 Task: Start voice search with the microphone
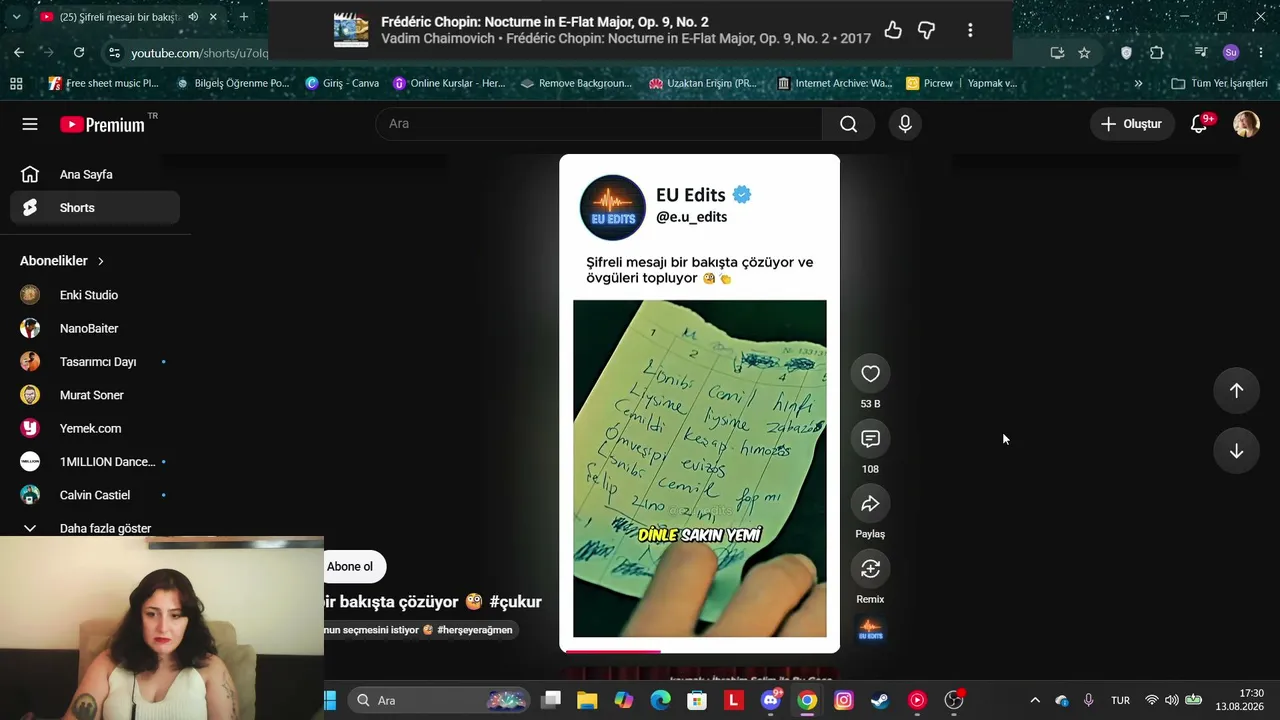pyautogui.click(x=905, y=124)
